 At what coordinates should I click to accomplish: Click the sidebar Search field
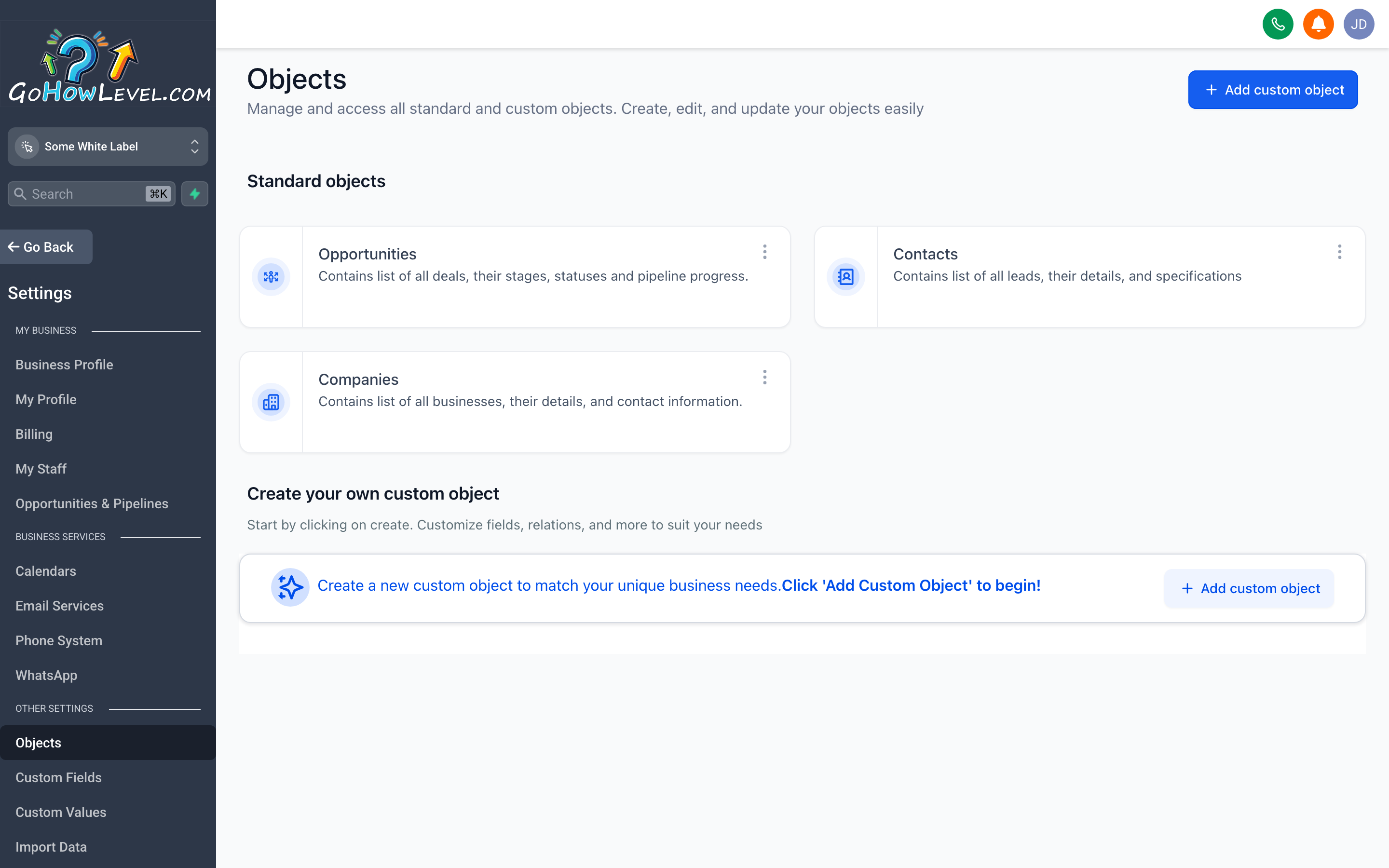tap(91, 194)
